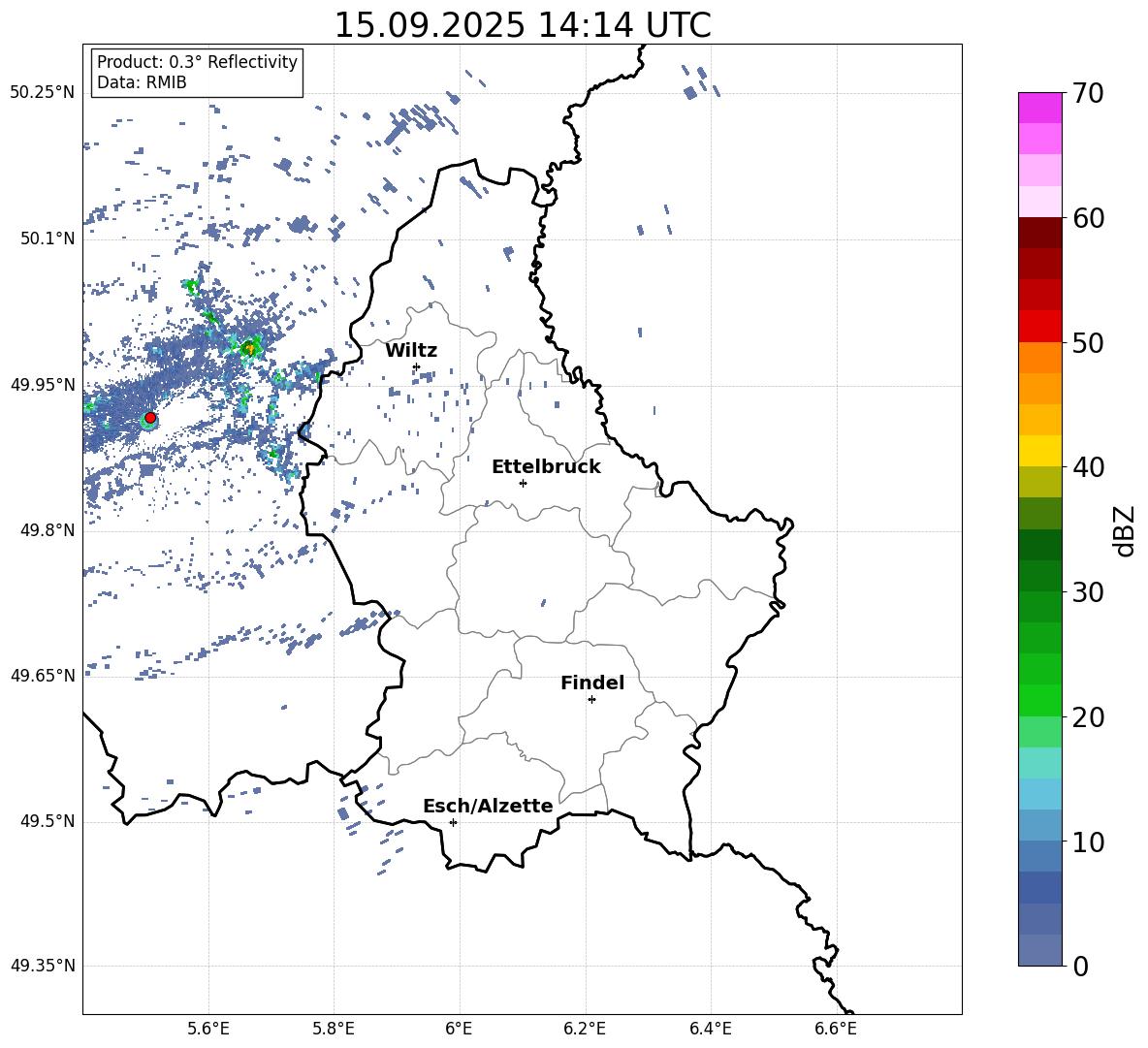Screen dimensions: 1148x1048
Task: Click the 'Data: RMIB' text
Action: pos(142,82)
